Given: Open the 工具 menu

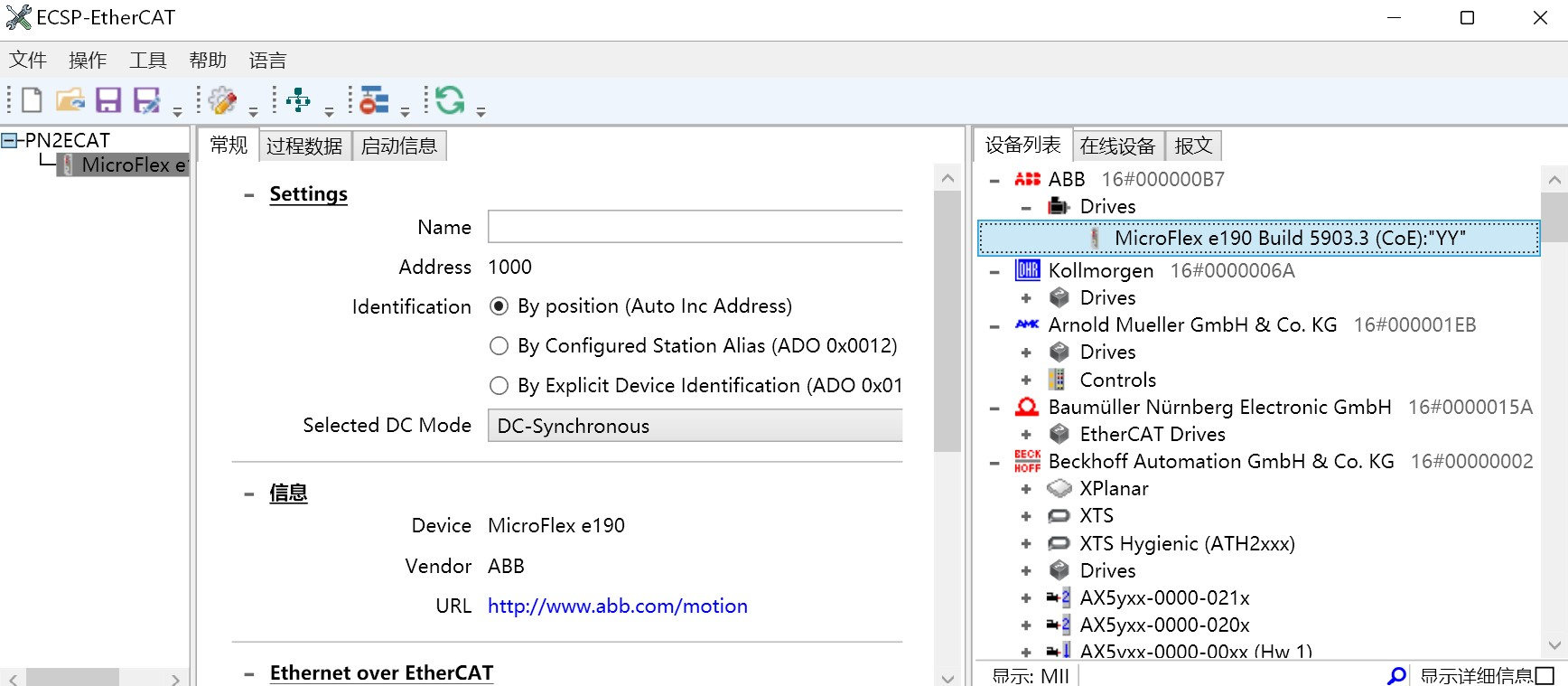Looking at the screenshot, I should point(148,61).
